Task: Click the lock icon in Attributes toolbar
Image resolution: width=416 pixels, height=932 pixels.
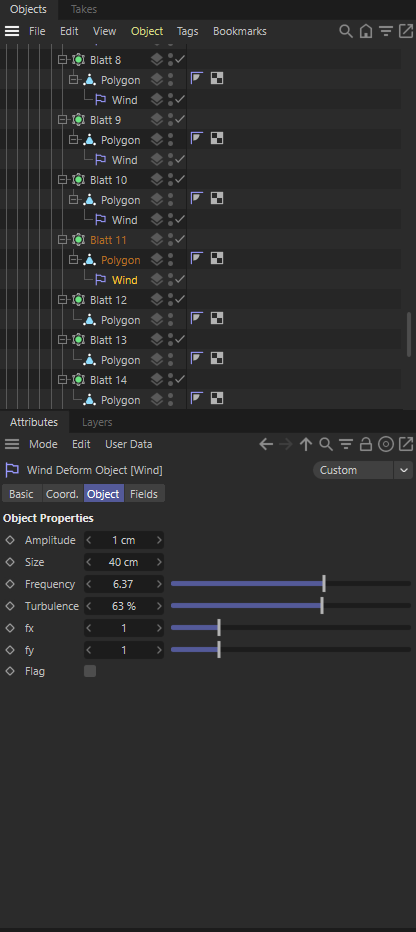Action: coord(366,444)
